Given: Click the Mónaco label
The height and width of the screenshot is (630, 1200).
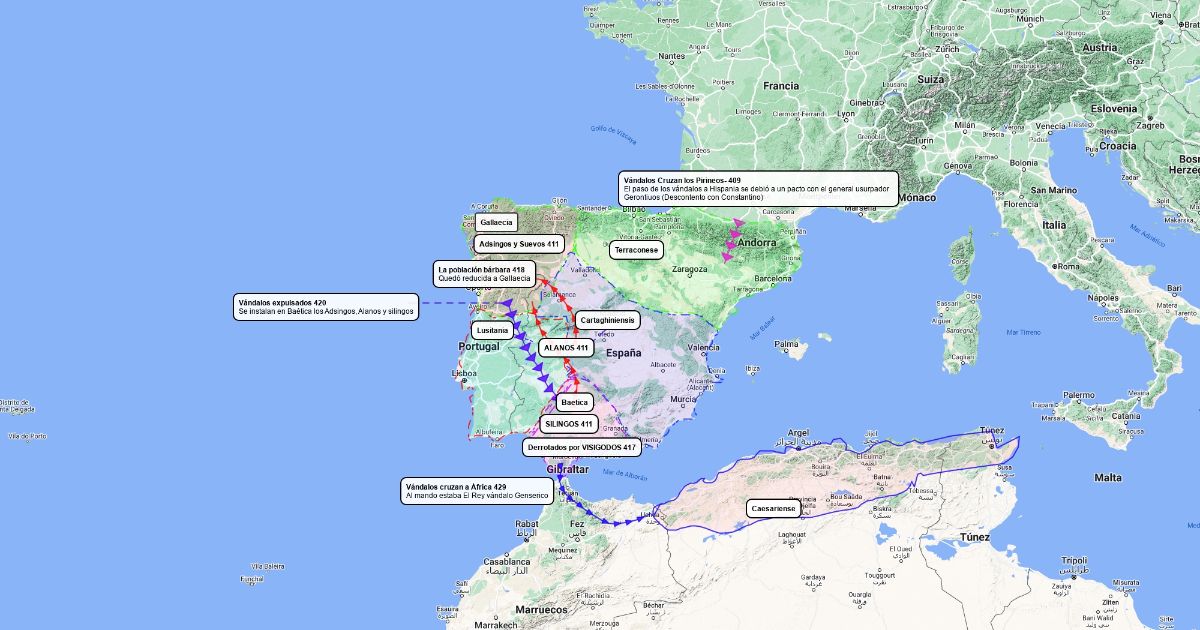Looking at the screenshot, I should [x=916, y=198].
